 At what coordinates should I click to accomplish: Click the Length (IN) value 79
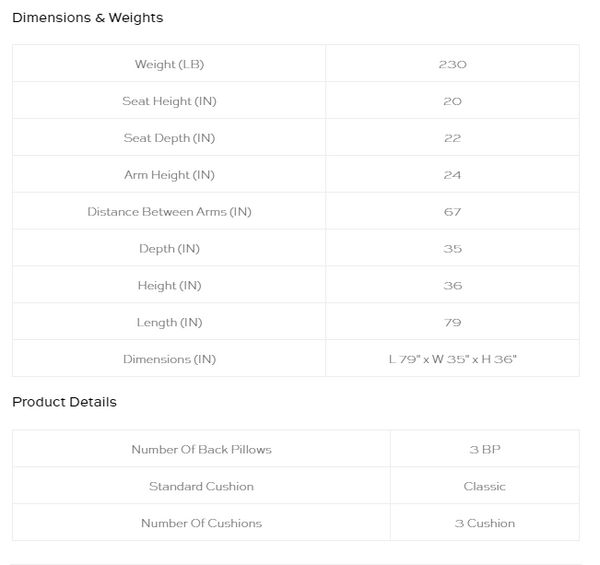(452, 322)
